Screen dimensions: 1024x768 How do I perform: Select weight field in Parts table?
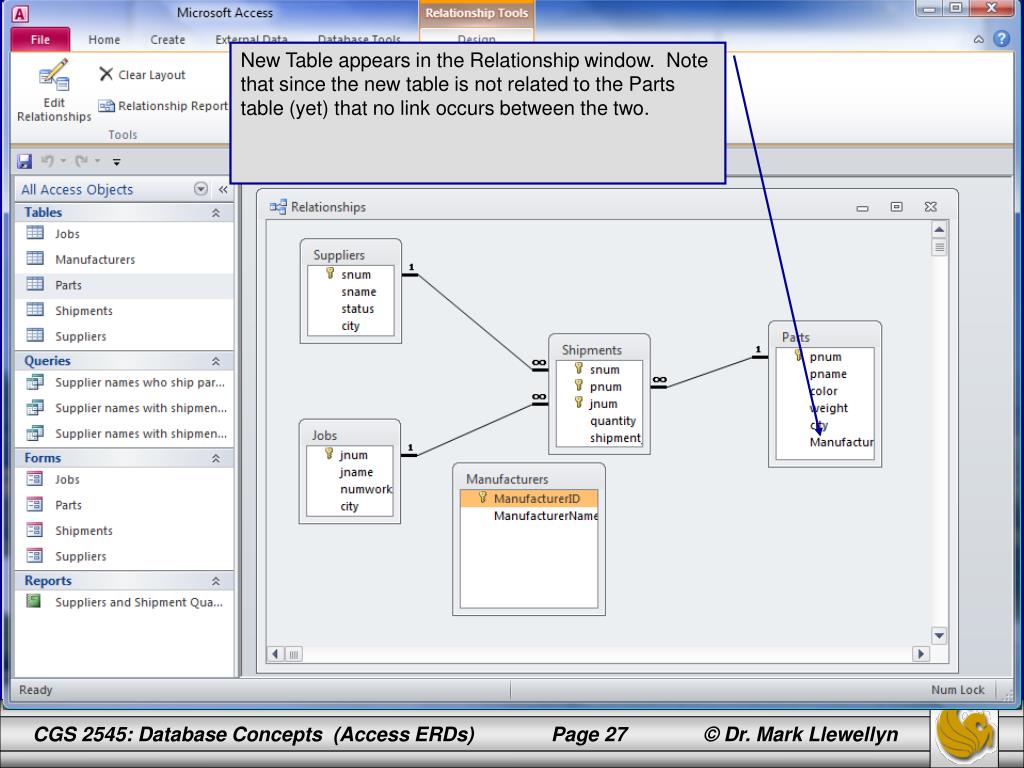(x=825, y=408)
